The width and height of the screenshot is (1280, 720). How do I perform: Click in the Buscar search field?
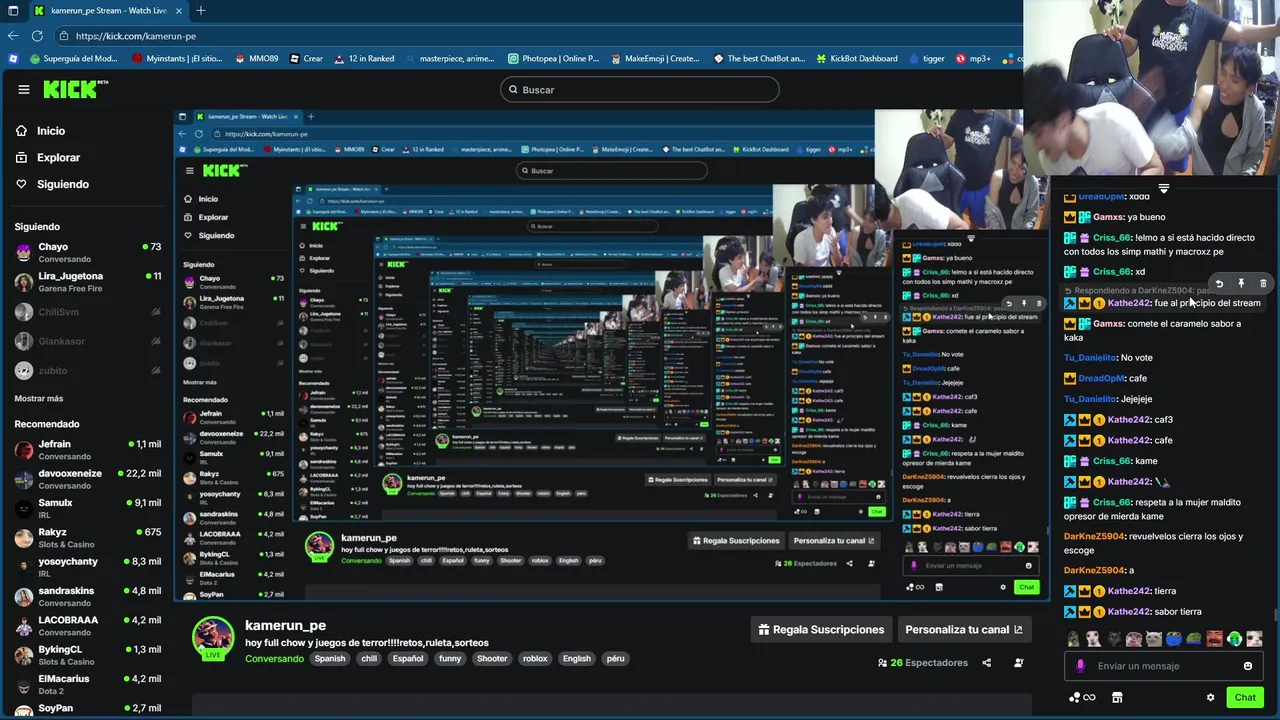639,90
